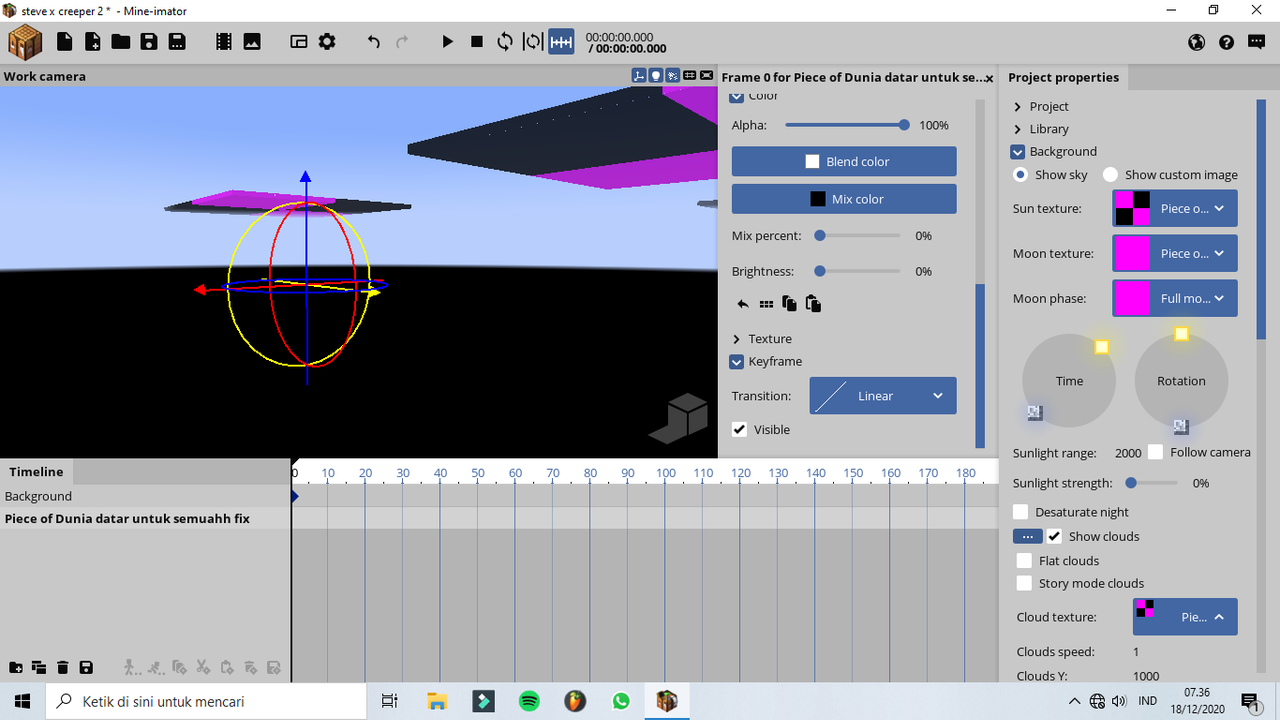Click the Blend color button
This screenshot has height=720, width=1280.
[843, 161]
